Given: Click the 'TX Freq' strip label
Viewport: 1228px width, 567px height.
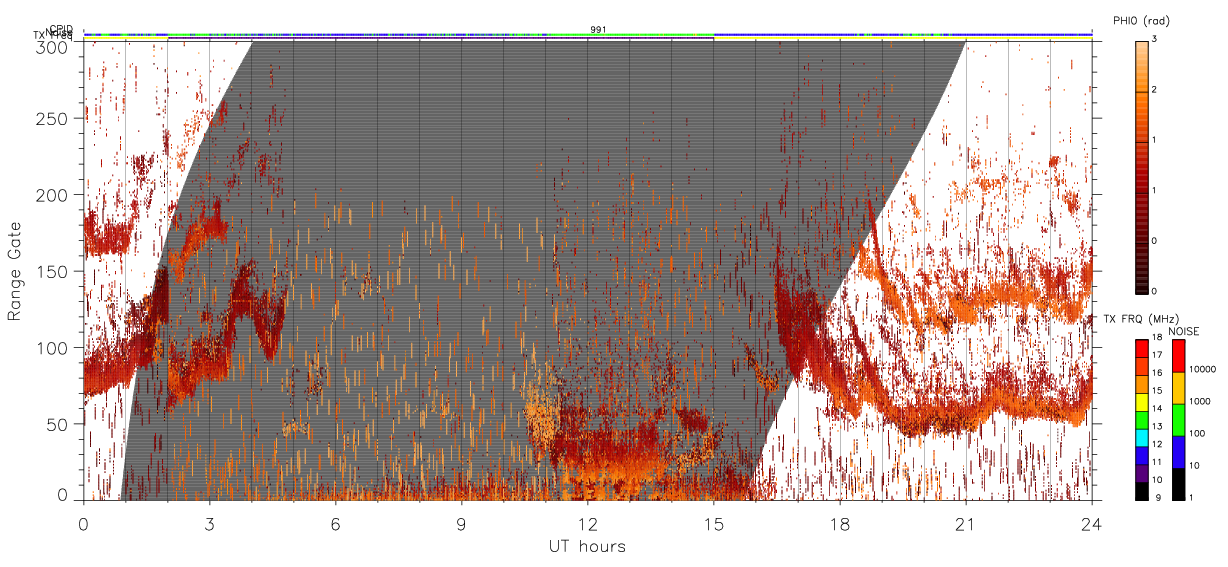Looking at the screenshot, I should 55,36.
